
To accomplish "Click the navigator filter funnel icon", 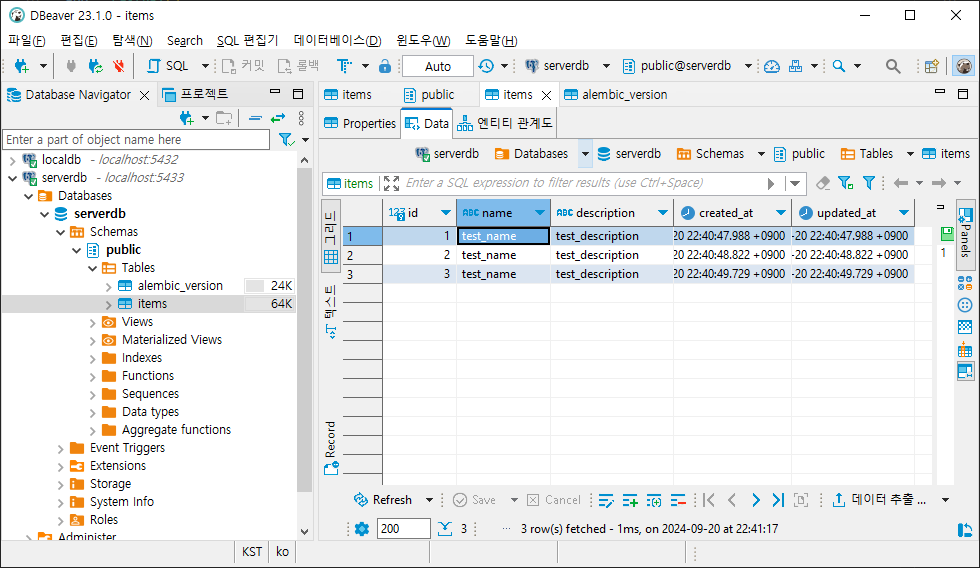I will 286,140.
